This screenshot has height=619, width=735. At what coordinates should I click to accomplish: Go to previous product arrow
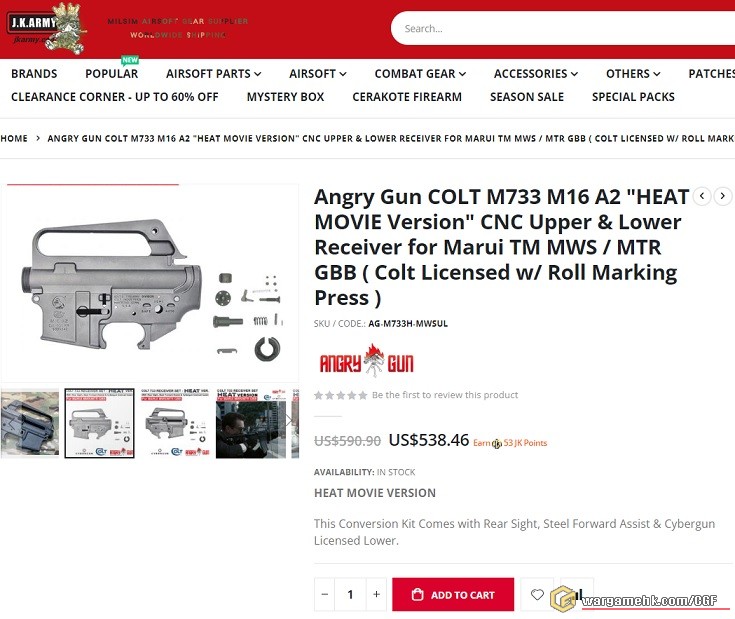coord(702,196)
